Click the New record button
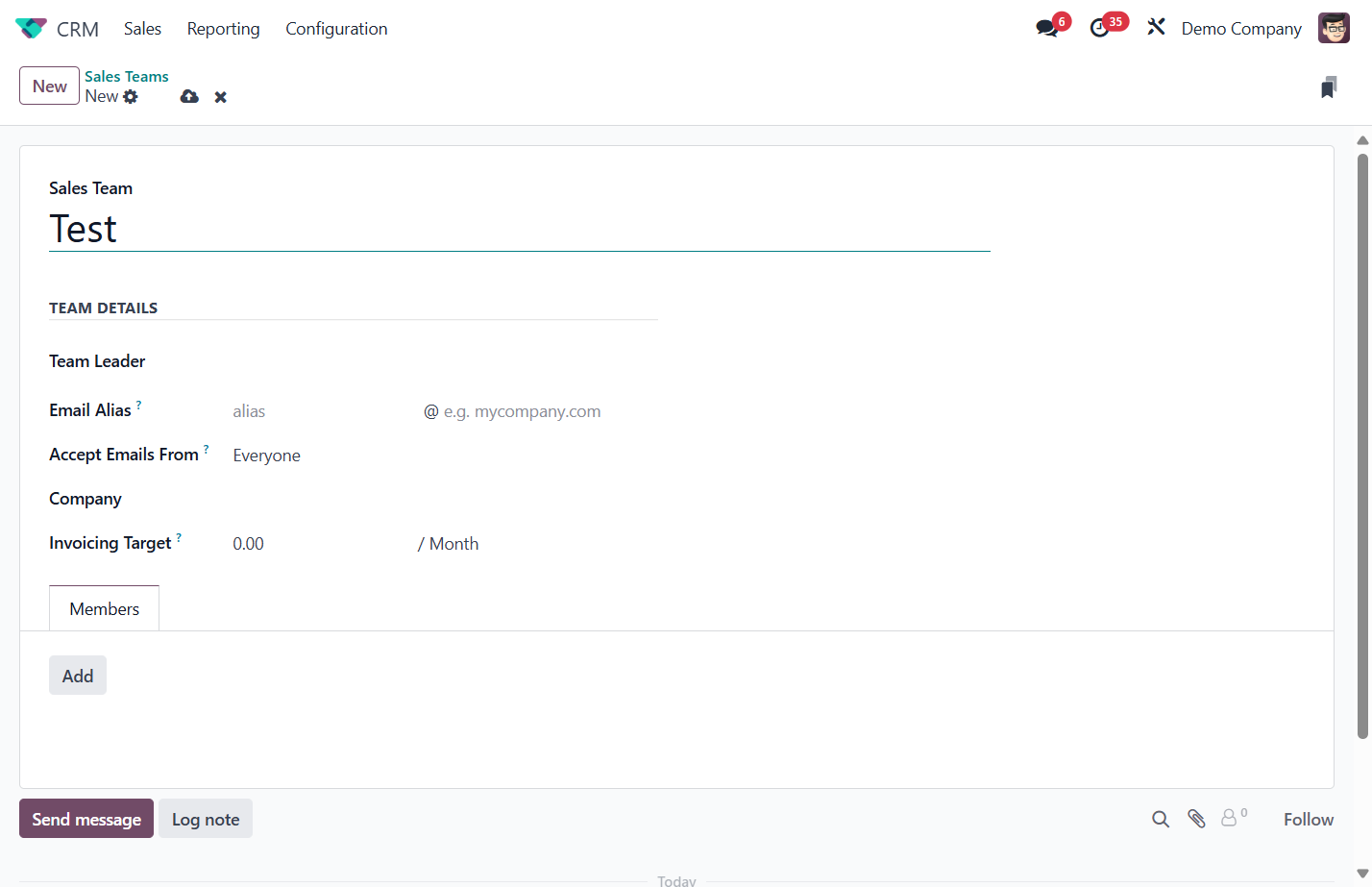Screen dimensions: 1372x887 click(49, 86)
